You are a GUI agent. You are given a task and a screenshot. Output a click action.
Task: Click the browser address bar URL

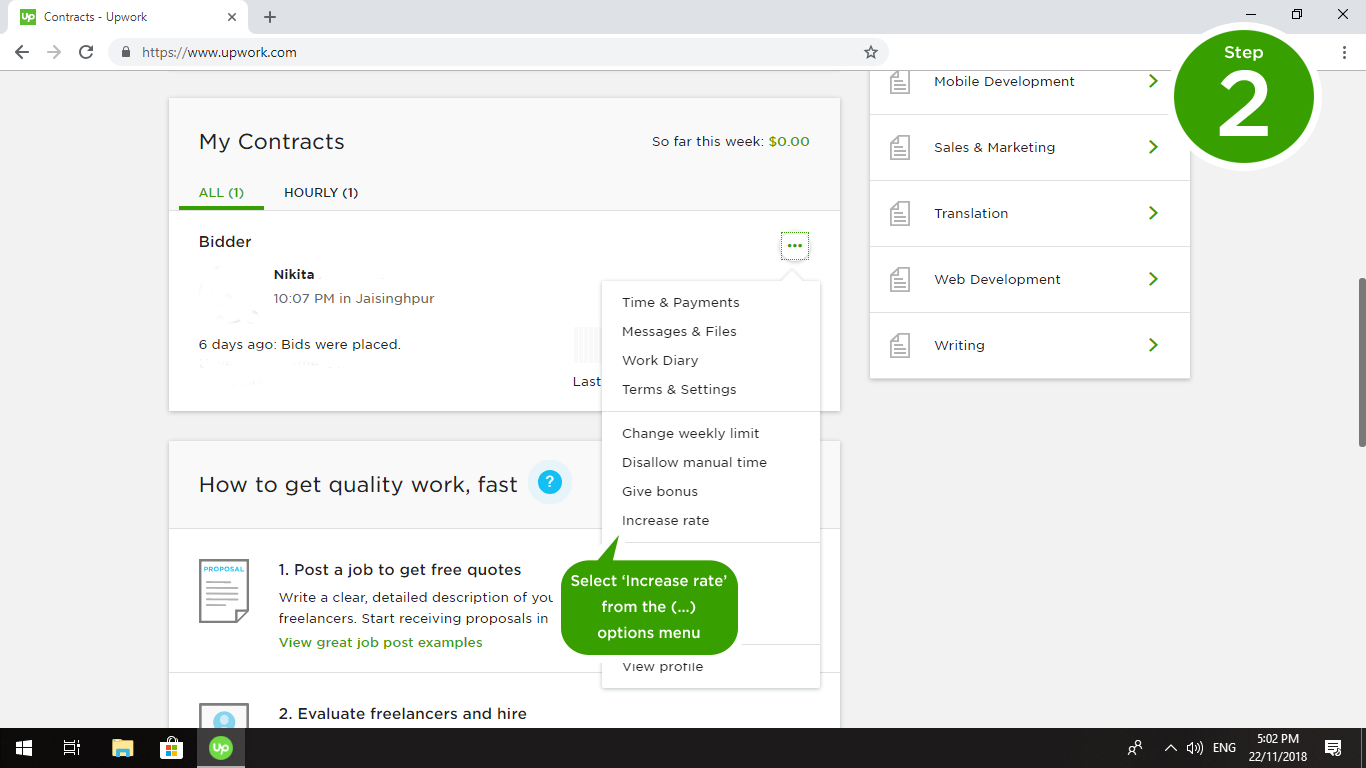(x=219, y=52)
